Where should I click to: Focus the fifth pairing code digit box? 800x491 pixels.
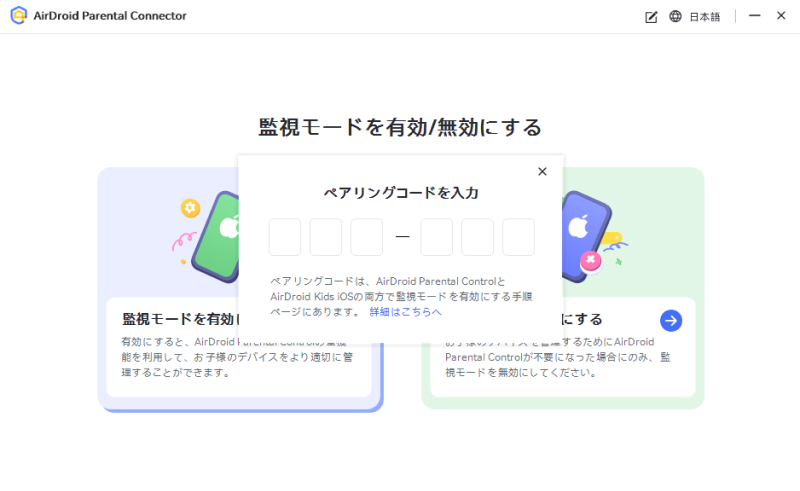click(477, 237)
